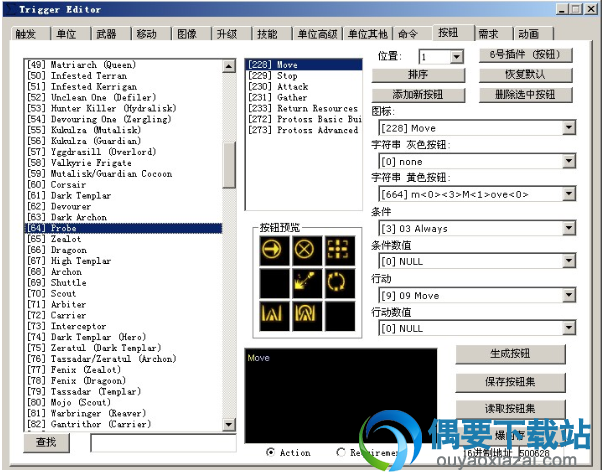Screen dimensions: 602x472
Task: Switch to the 命令 tab
Action: 412,34
